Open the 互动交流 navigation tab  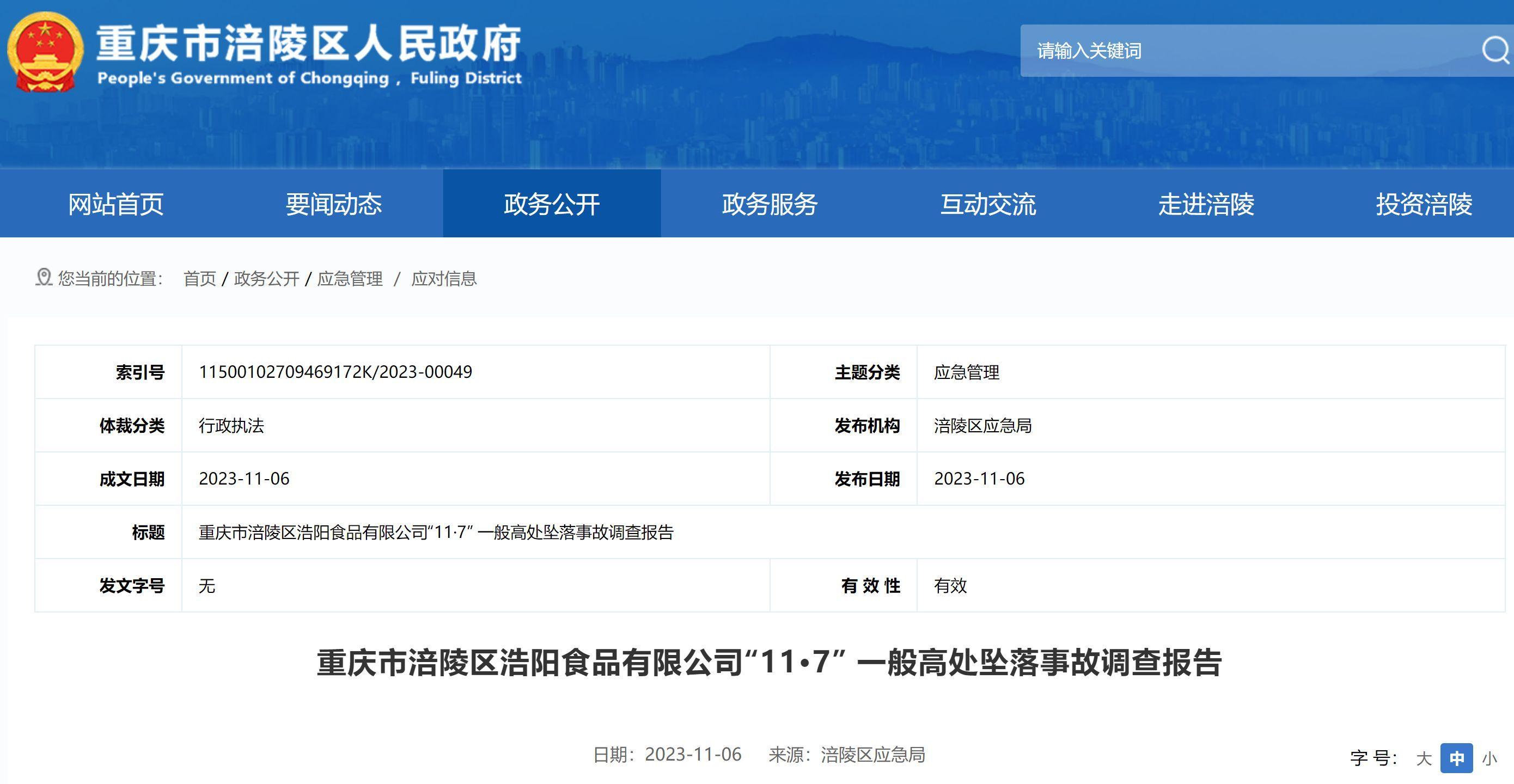[x=988, y=204]
